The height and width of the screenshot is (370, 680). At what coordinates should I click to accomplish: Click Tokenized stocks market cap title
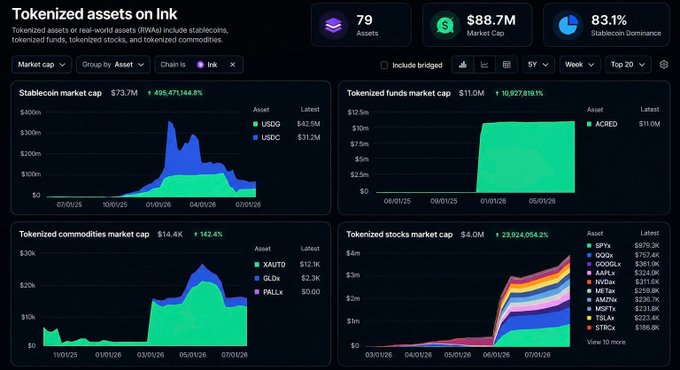pos(399,235)
